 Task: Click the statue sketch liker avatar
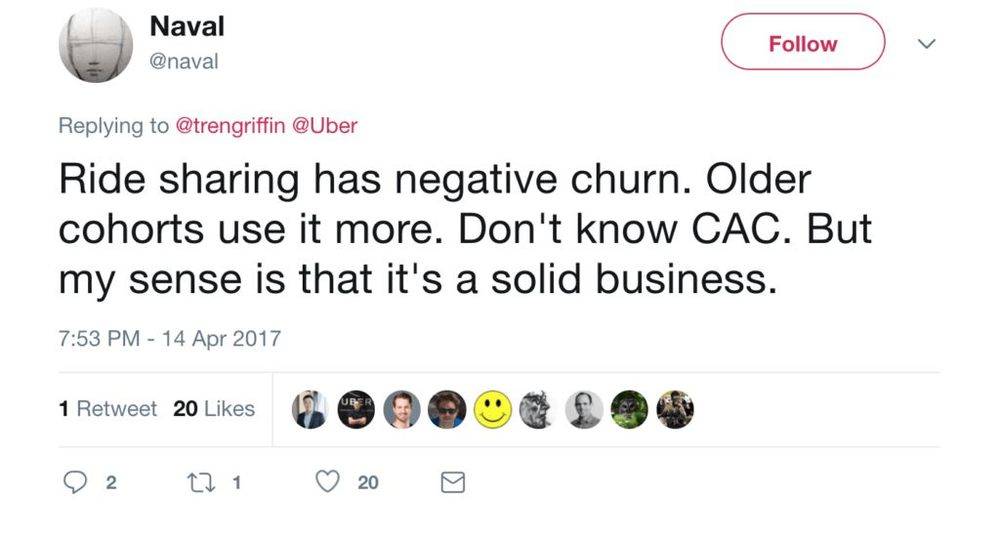click(538, 409)
